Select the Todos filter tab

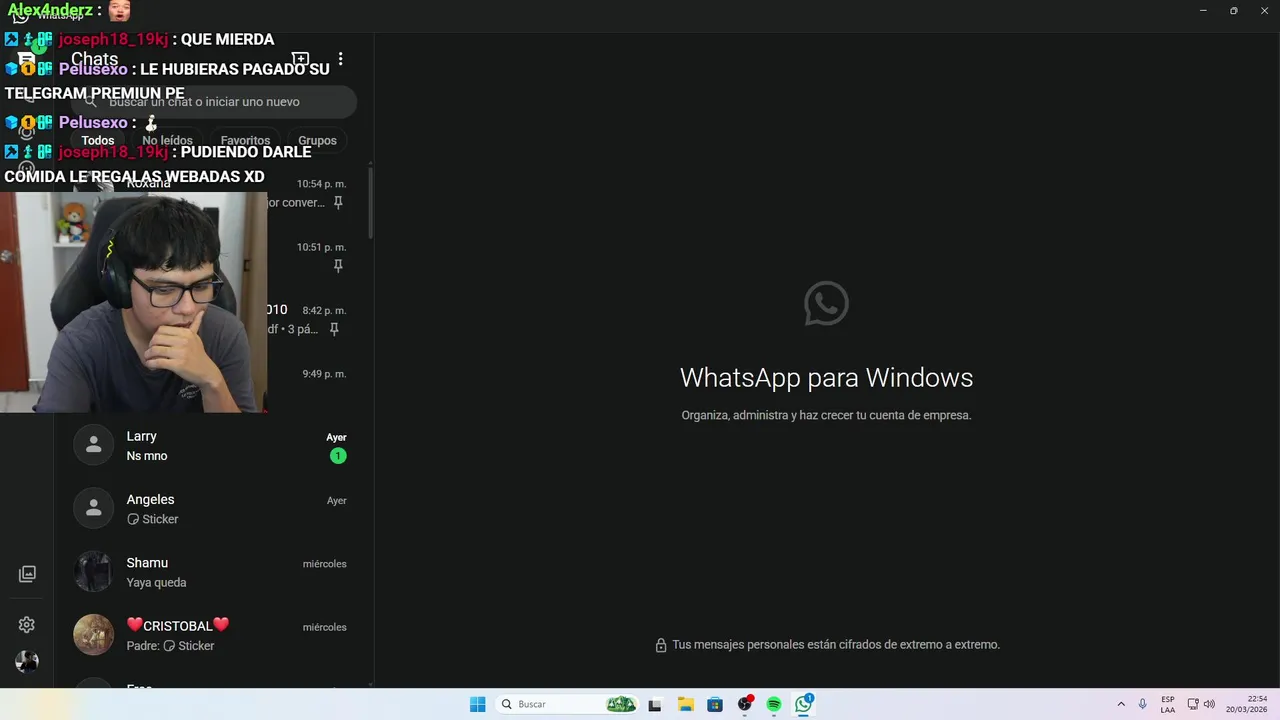tap(98, 141)
